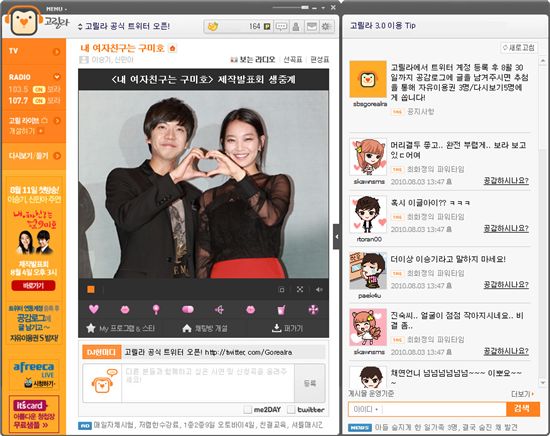Screen dimensions: 550x436
Task: Click 공감하시나요? on paek4u post
Action: tap(506, 284)
